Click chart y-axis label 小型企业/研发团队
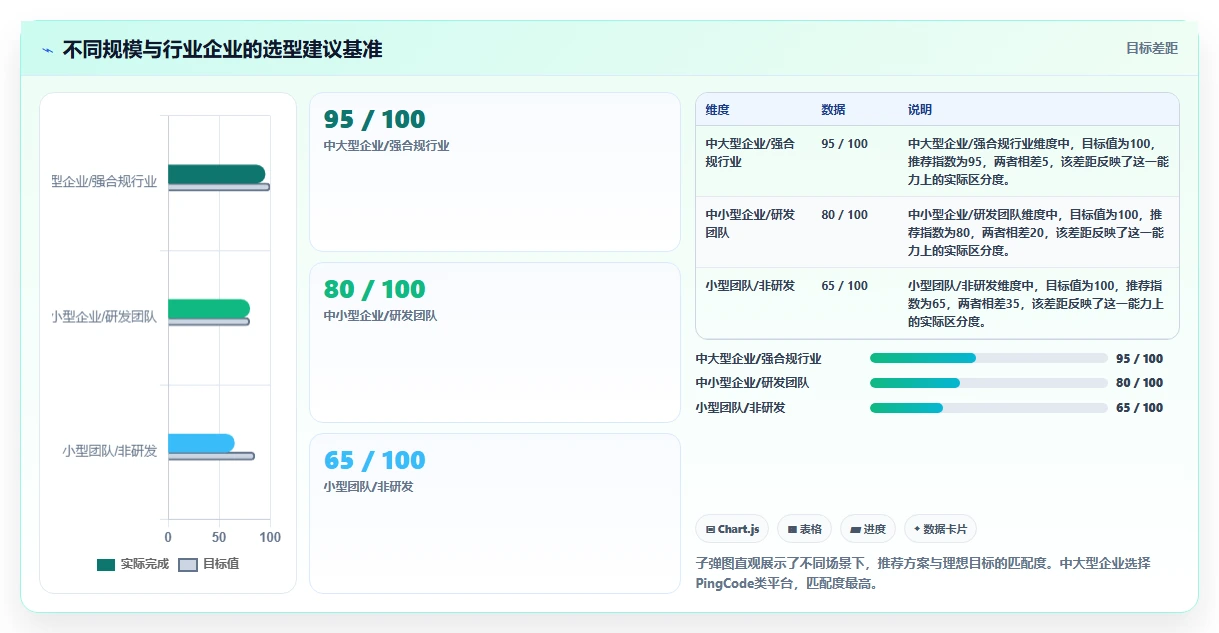1219x633 pixels. click(104, 317)
